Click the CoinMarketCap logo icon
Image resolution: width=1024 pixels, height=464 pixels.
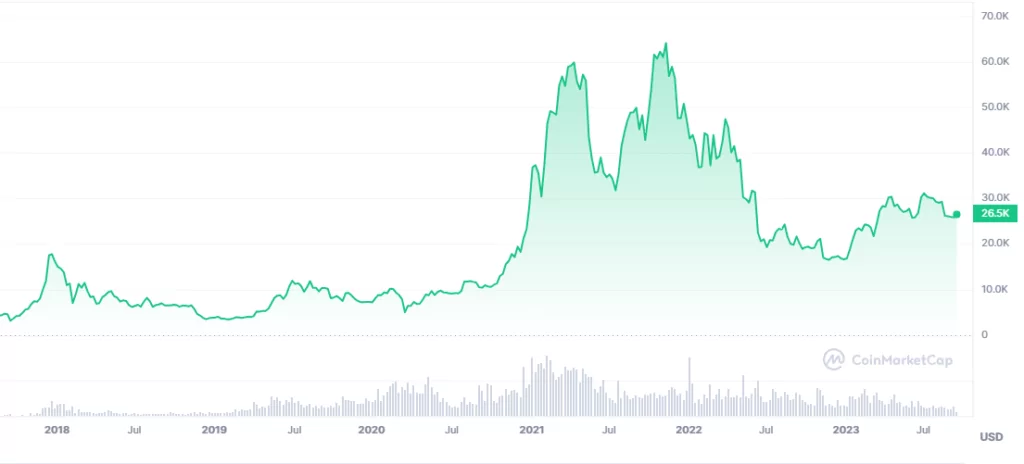click(x=833, y=359)
